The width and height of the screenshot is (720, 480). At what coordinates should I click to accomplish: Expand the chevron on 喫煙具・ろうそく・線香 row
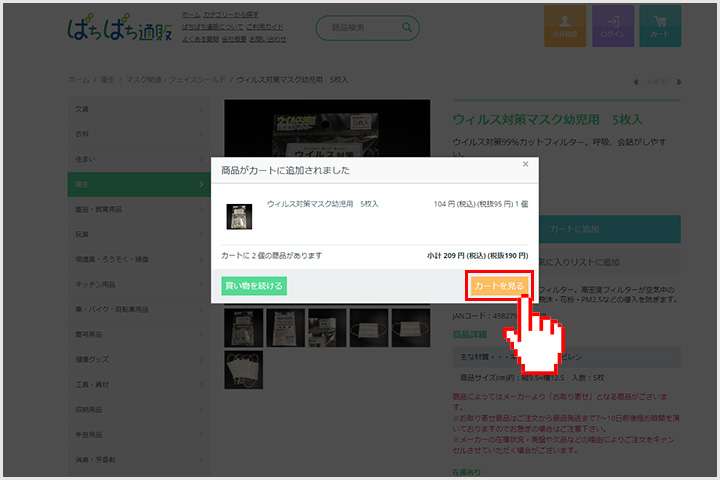pyautogui.click(x=201, y=260)
